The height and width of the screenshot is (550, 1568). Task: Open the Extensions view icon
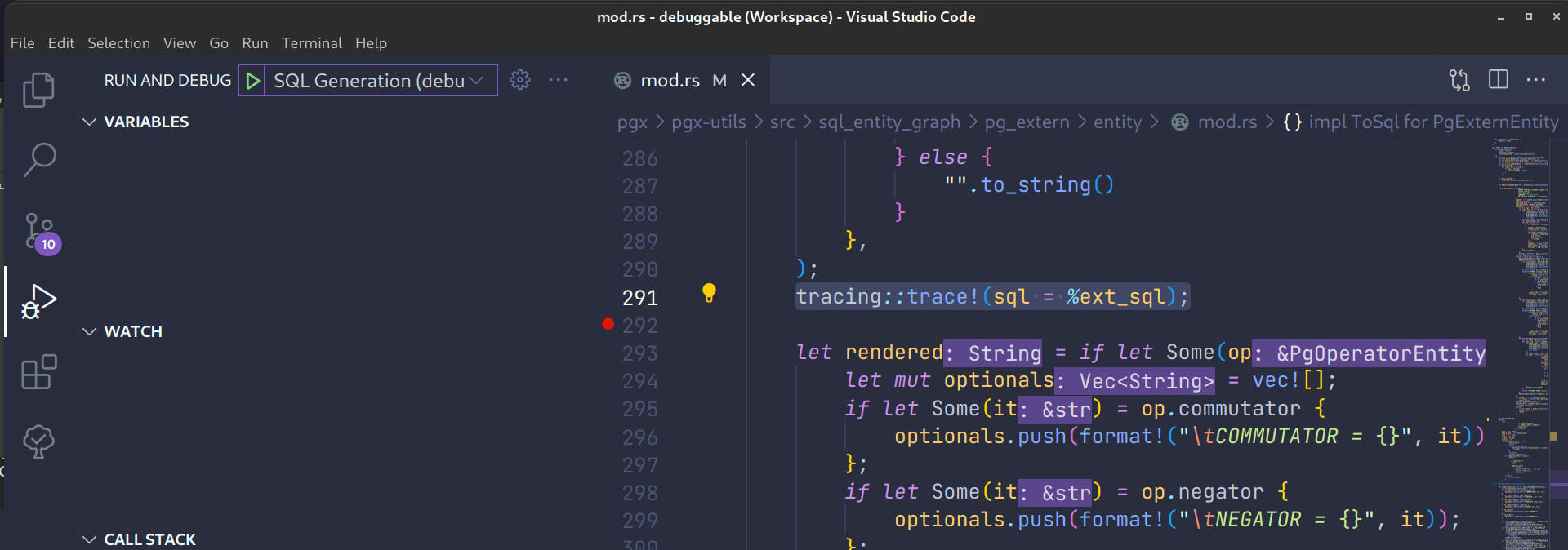point(38,372)
